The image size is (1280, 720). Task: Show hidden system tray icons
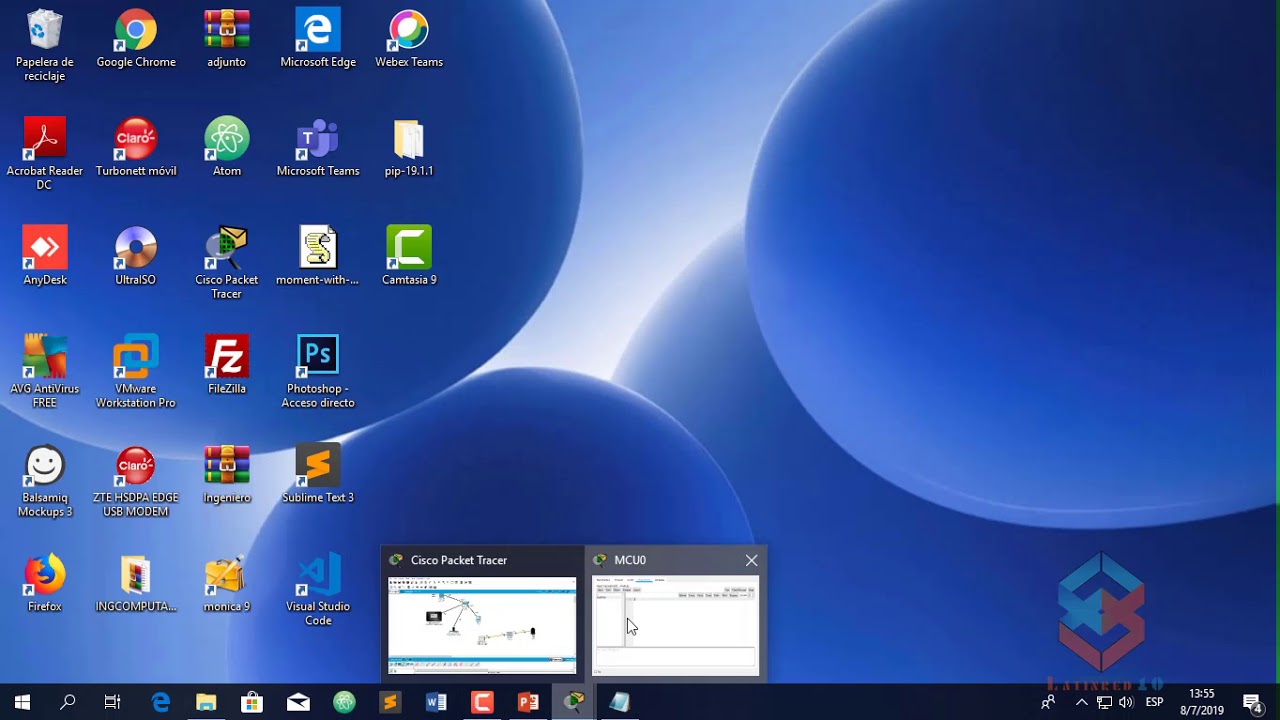(1081, 702)
